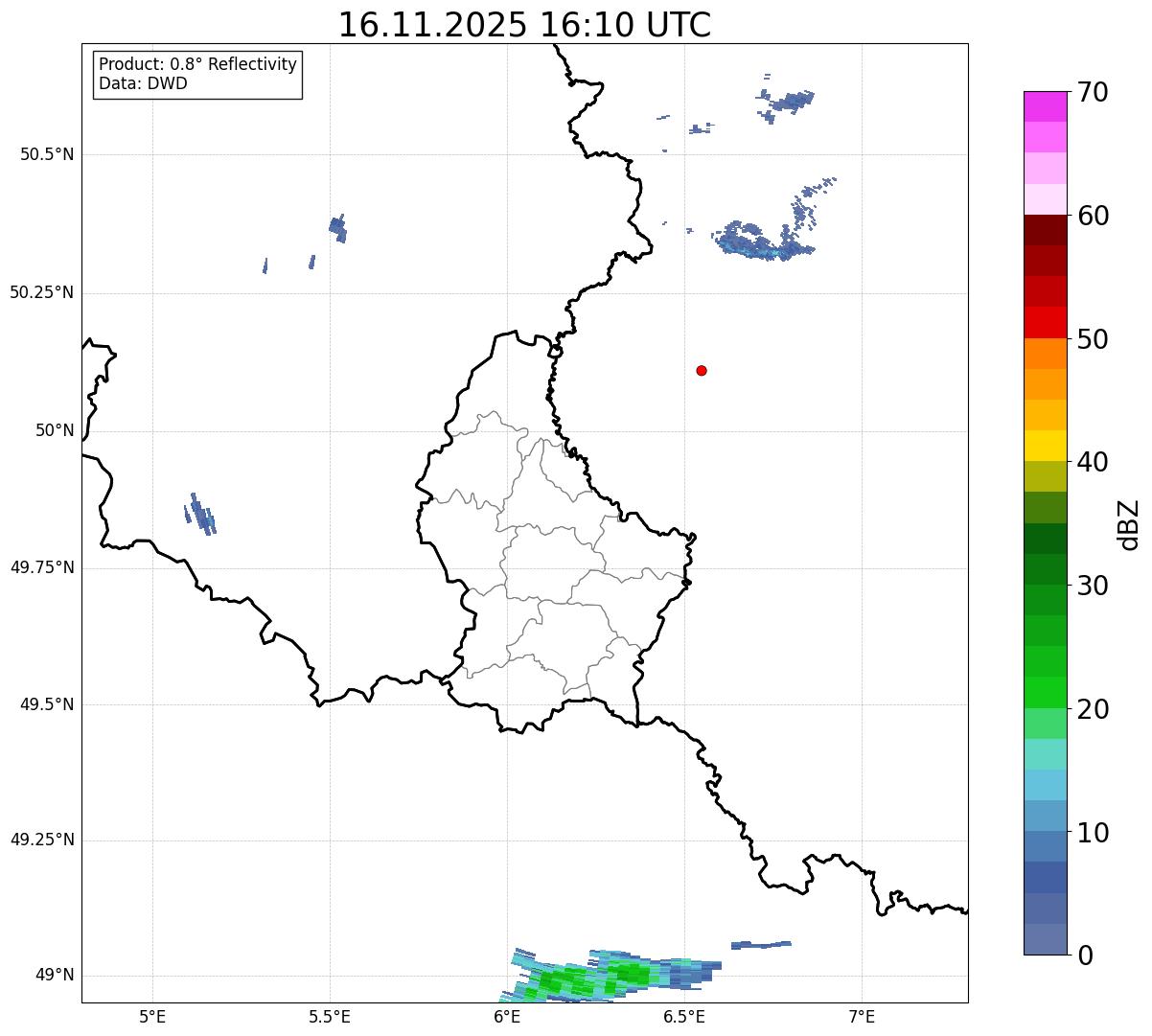Click the colorbar tick value 30
The height and width of the screenshot is (1036, 1152).
click(x=1093, y=586)
